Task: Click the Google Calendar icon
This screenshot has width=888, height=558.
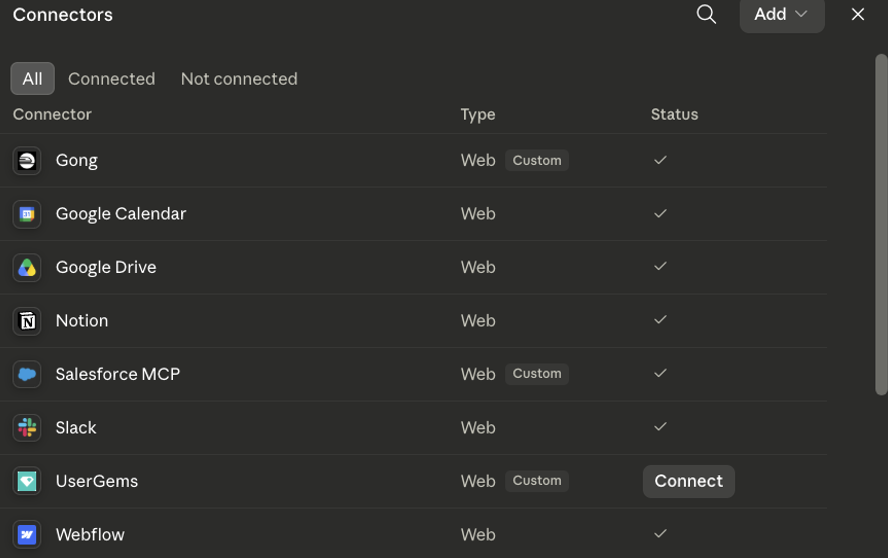Action: (x=27, y=214)
